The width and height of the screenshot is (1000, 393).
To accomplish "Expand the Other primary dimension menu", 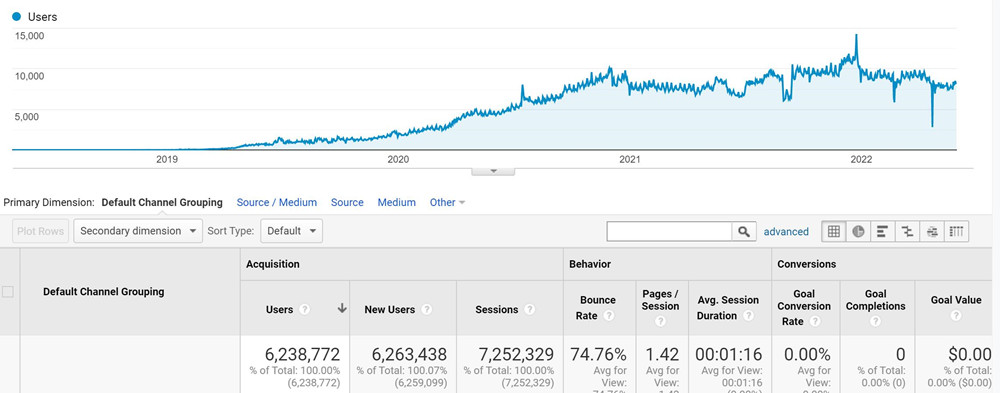I will [x=447, y=202].
